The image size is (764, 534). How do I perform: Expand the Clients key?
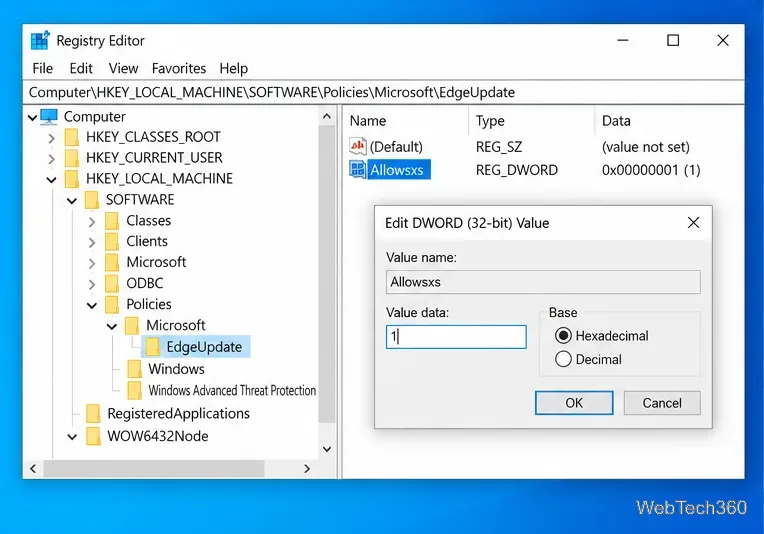tap(92, 243)
